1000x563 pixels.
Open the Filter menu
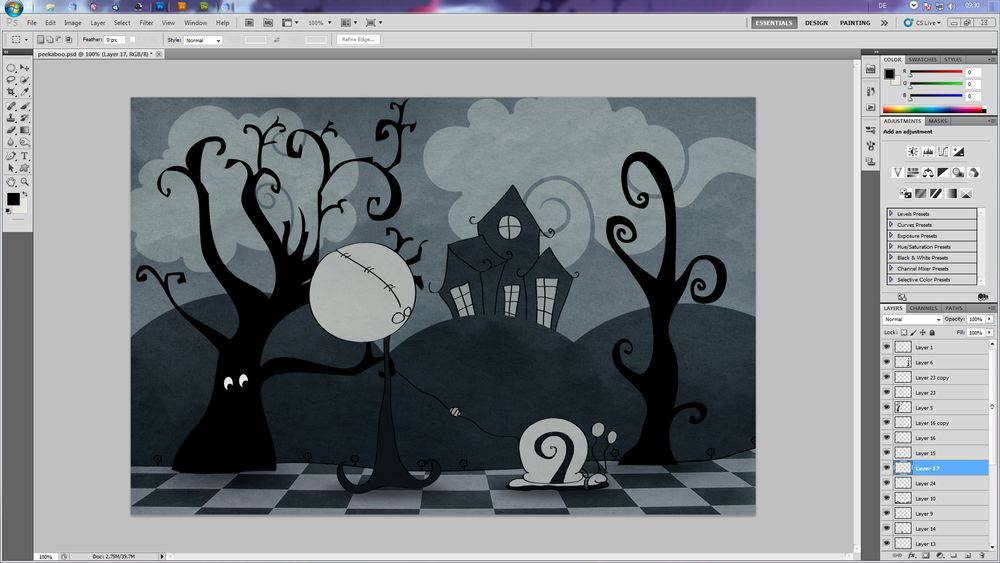pyautogui.click(x=146, y=22)
